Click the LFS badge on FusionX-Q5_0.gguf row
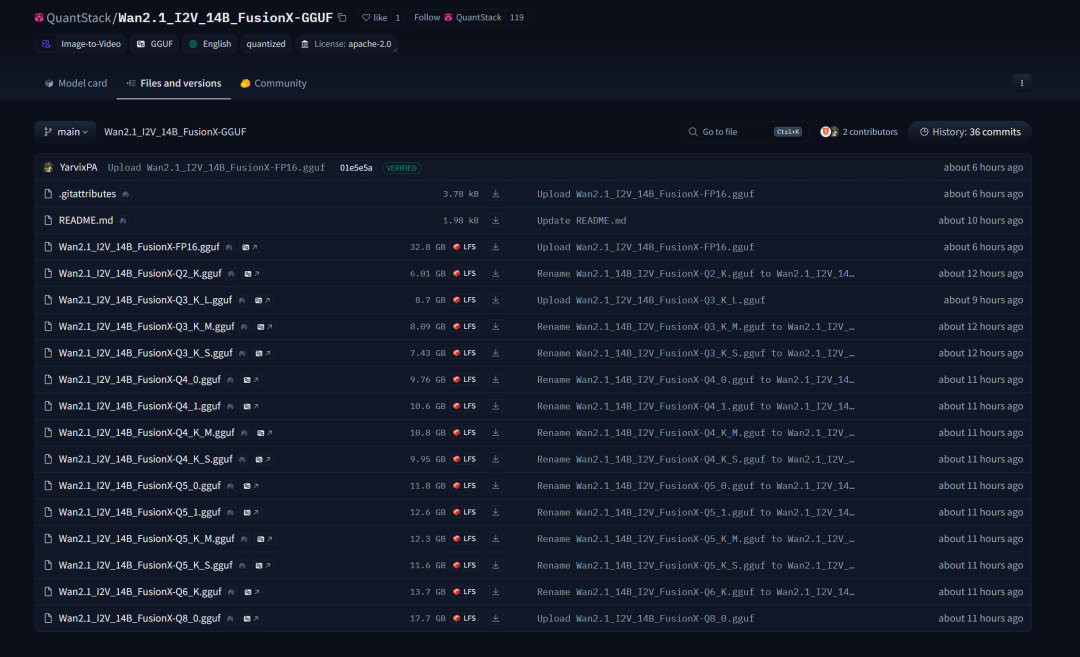 coord(465,486)
